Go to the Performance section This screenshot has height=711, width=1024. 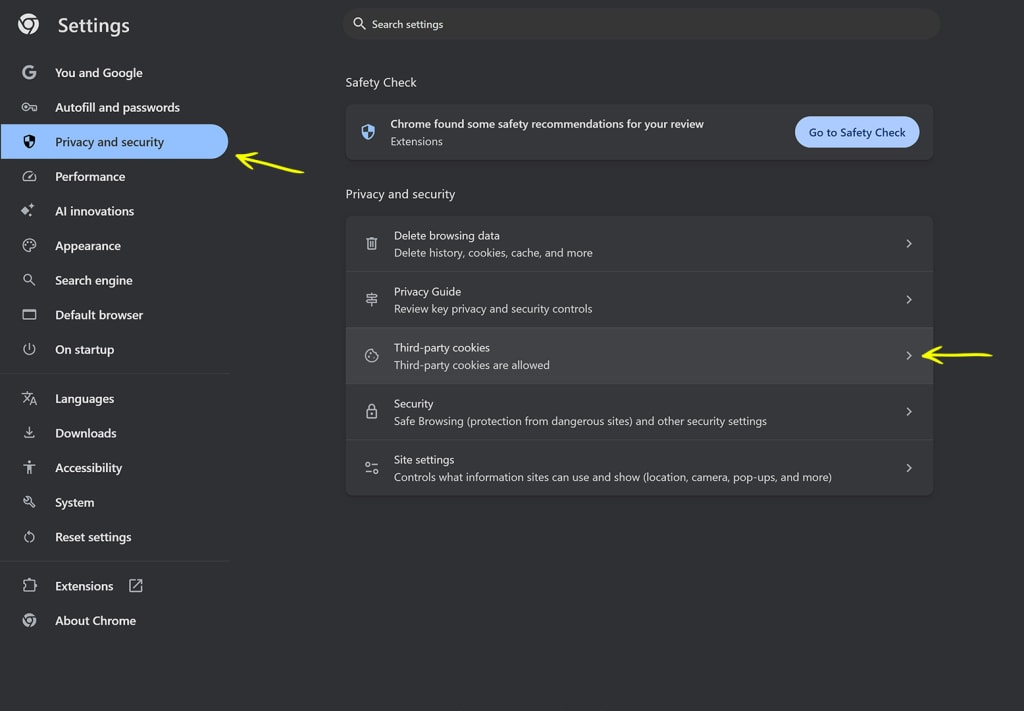[114, 176]
